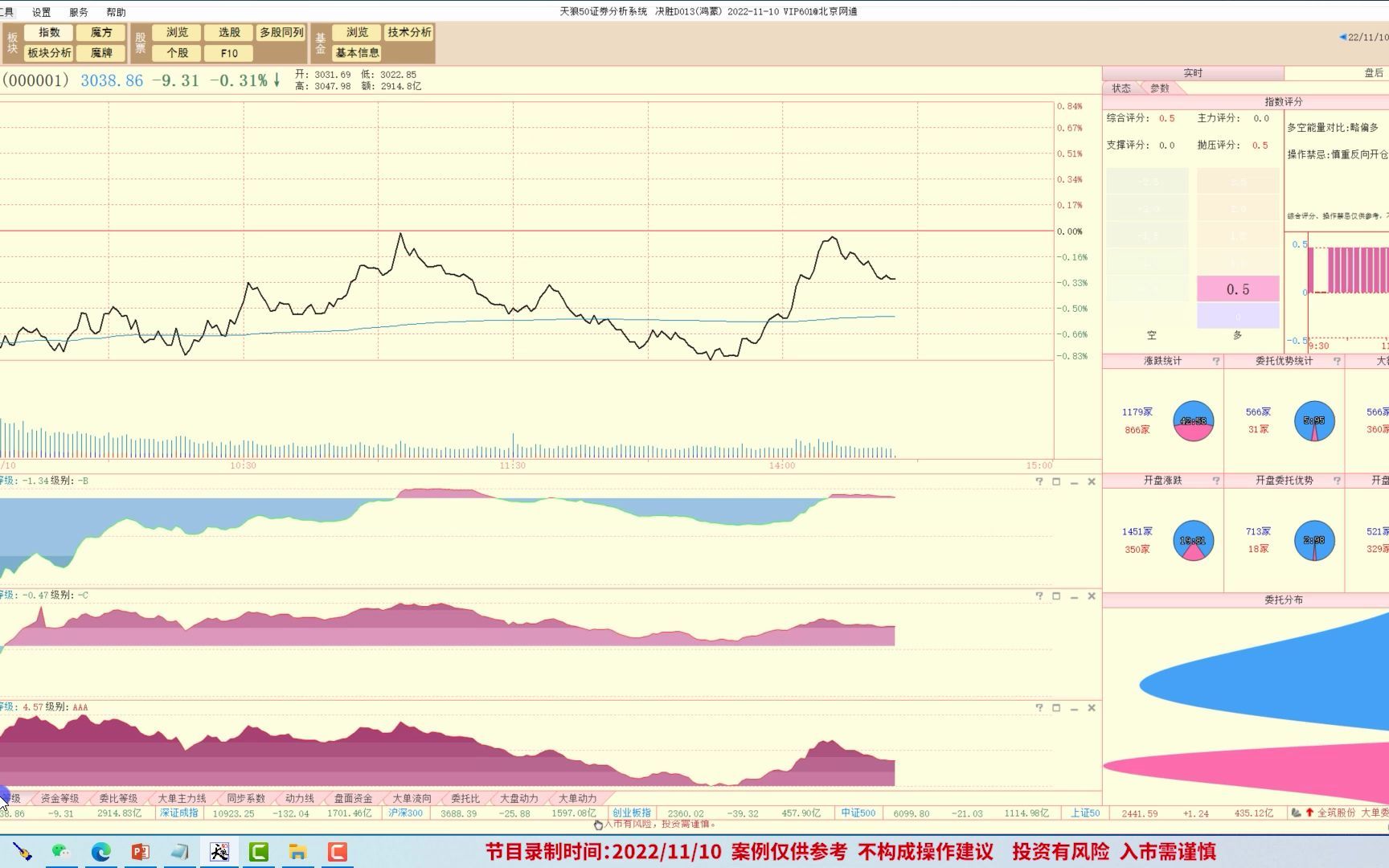Viewport: 1389px width, 868px height.
Task: Open the notepad app in taskbar
Action: tap(179, 852)
